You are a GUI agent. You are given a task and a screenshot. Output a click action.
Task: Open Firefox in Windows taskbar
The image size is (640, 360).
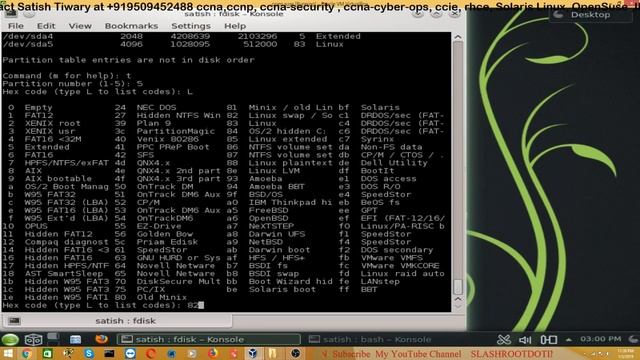[x=212, y=353]
